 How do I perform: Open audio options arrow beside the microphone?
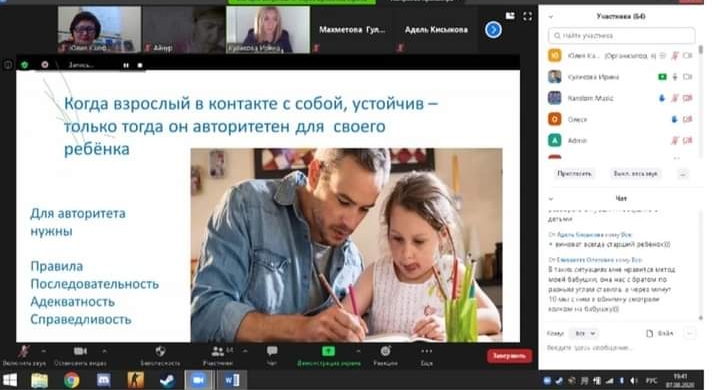[x=43, y=352]
